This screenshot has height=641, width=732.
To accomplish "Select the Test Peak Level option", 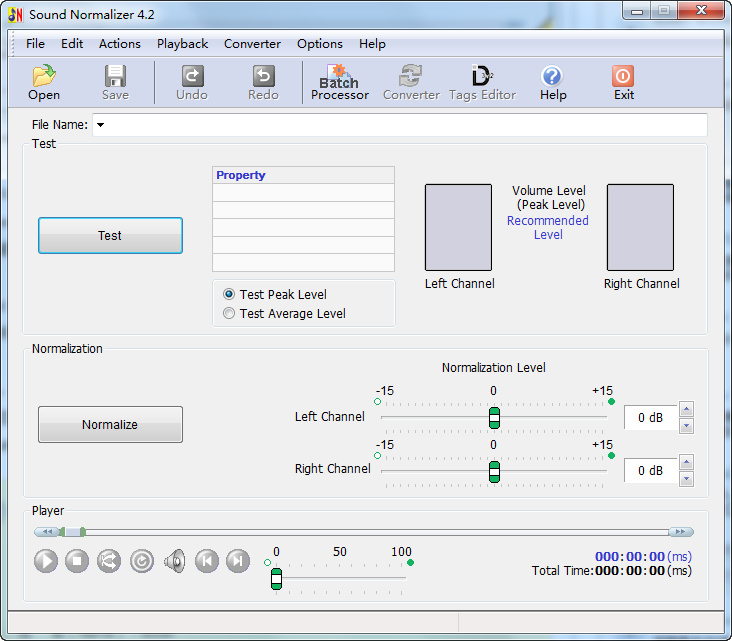I will tap(230, 295).
